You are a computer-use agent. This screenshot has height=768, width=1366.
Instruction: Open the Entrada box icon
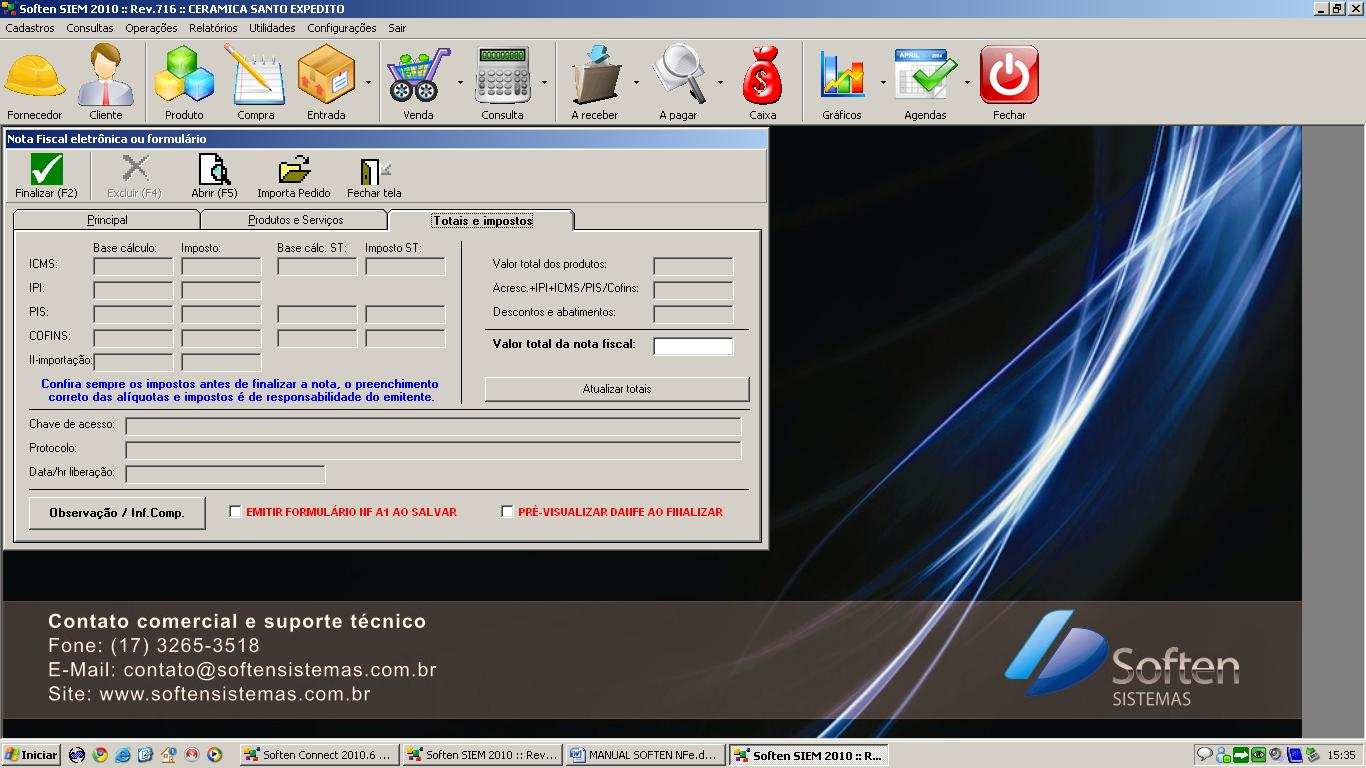pyautogui.click(x=326, y=76)
